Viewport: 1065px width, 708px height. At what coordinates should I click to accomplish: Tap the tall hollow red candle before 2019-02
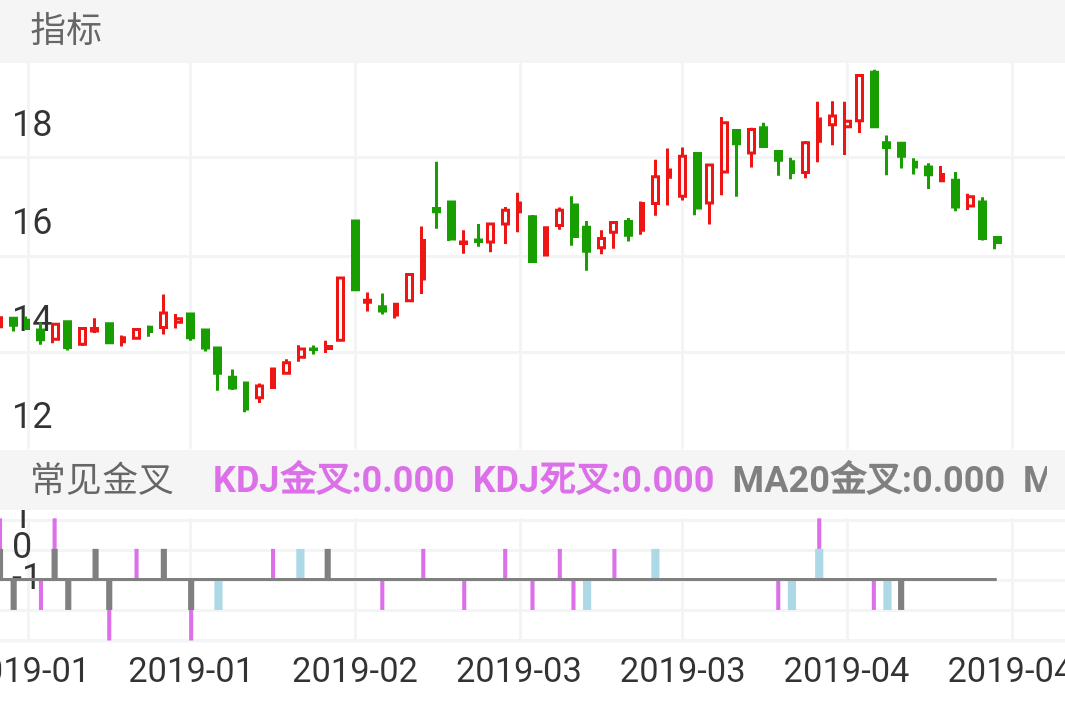(x=340, y=309)
